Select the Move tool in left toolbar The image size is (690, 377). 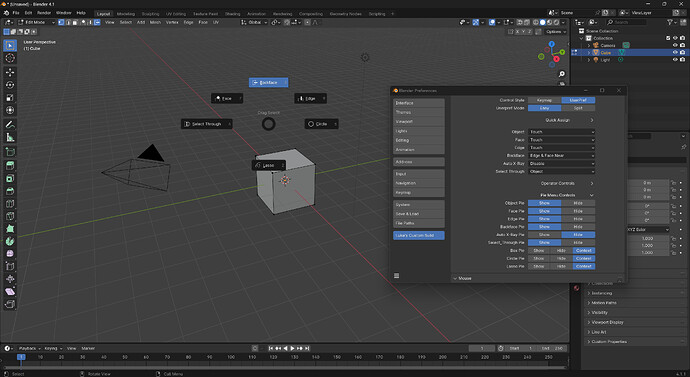(10, 72)
